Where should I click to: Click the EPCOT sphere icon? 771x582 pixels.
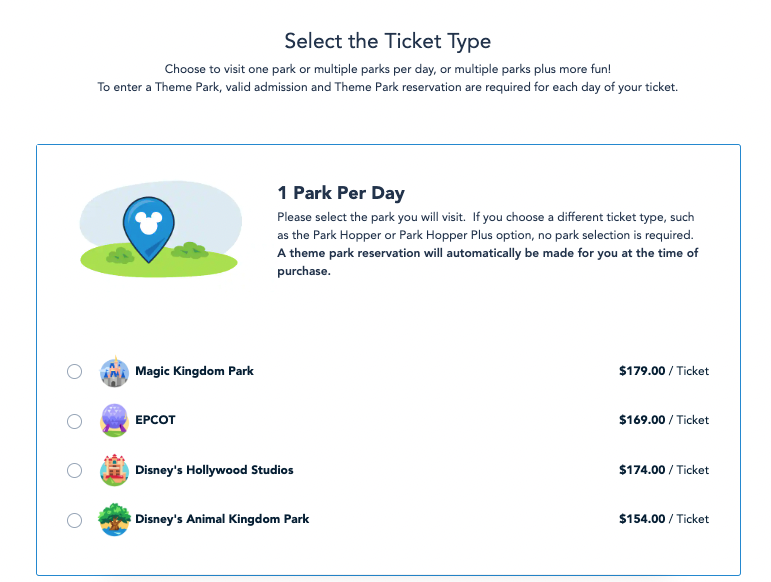[x=114, y=421]
